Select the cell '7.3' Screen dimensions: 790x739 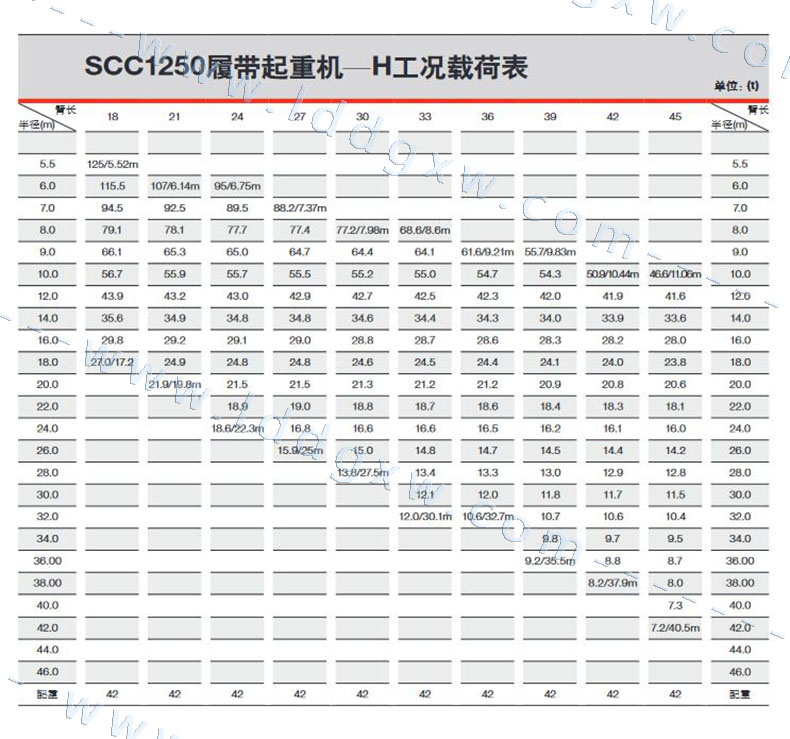[x=675, y=605]
